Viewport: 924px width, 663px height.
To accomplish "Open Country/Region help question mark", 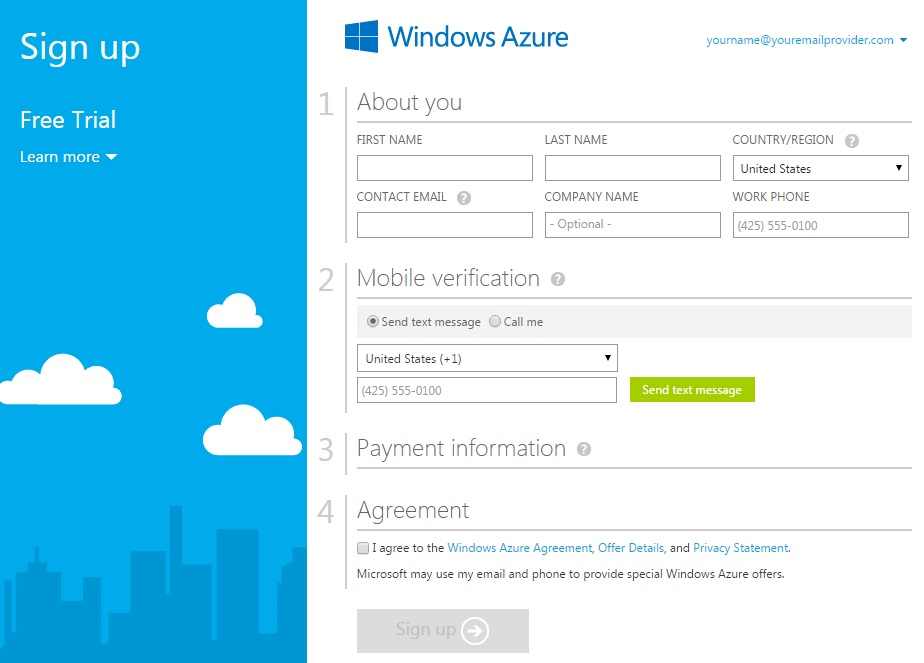I will (x=852, y=141).
